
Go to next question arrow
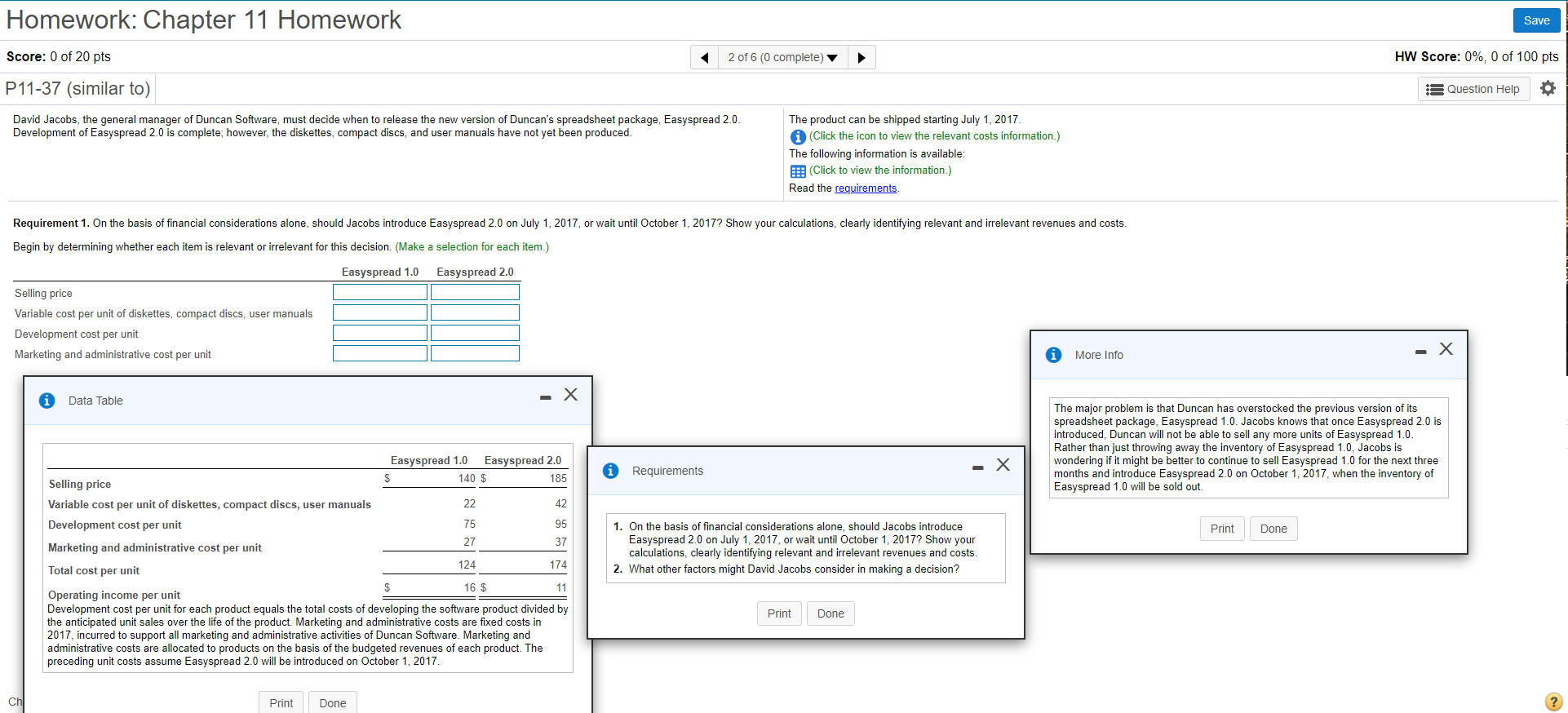click(862, 57)
